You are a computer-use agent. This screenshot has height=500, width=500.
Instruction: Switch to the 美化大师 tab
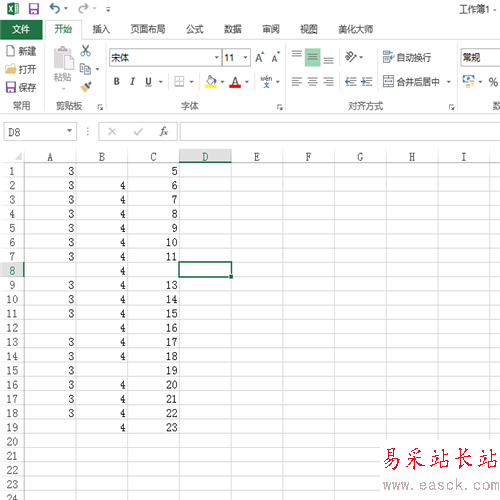[x=355, y=29]
